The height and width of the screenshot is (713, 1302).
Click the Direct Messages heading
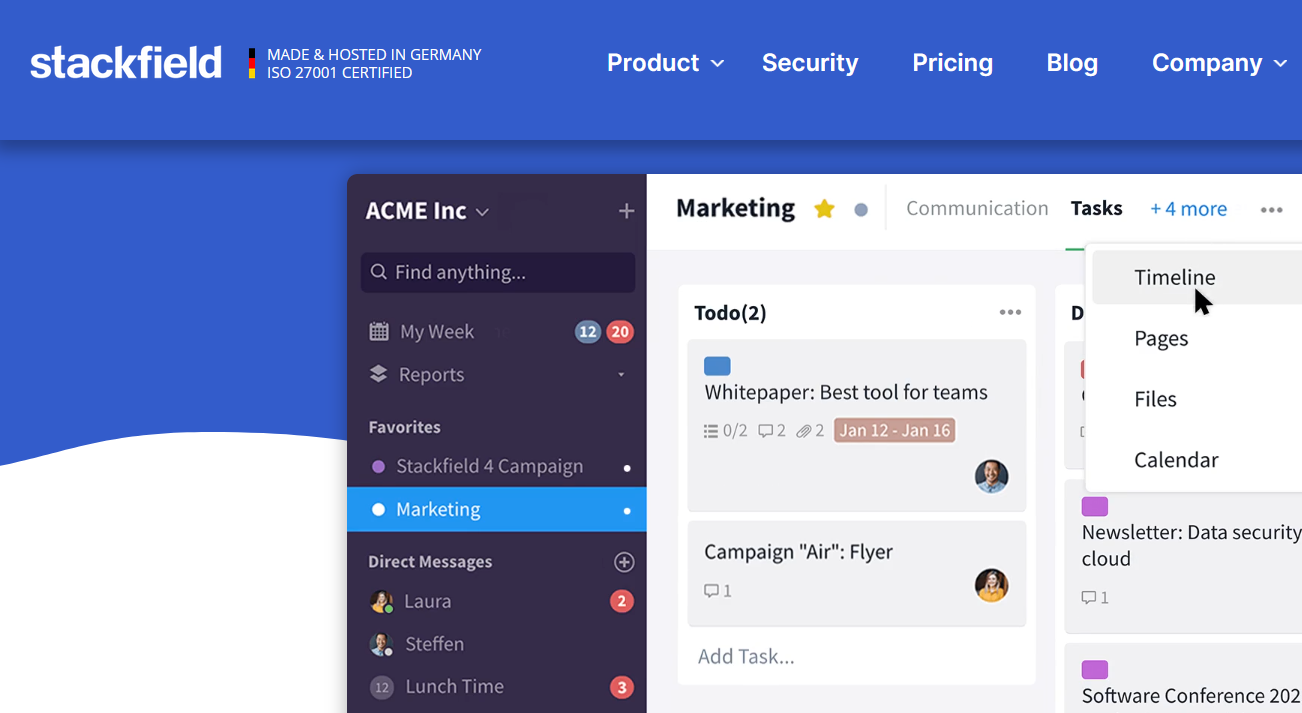(x=430, y=562)
